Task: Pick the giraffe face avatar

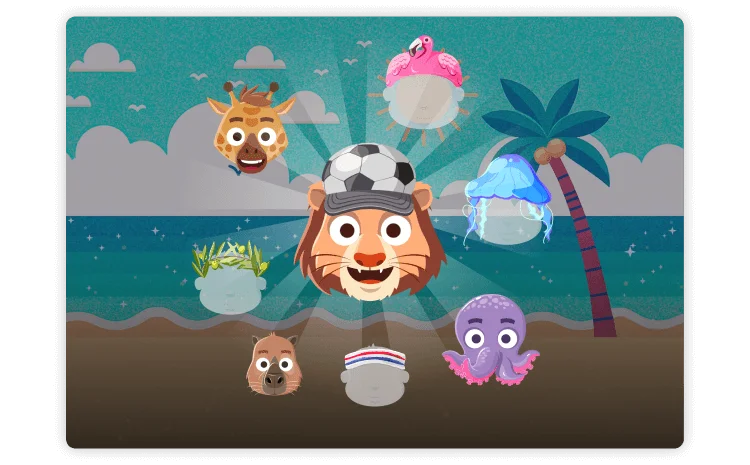Action: click(251, 128)
